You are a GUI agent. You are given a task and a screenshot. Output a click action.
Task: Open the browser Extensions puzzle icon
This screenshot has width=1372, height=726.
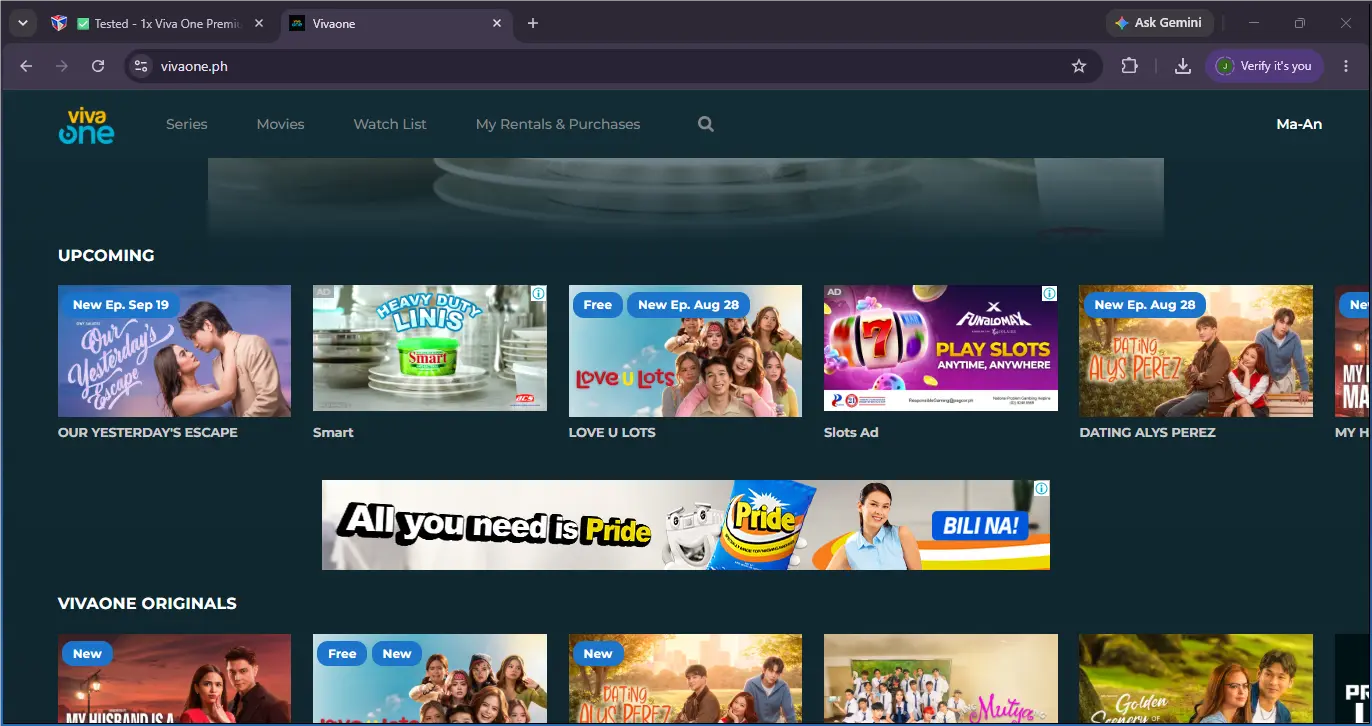(1129, 66)
